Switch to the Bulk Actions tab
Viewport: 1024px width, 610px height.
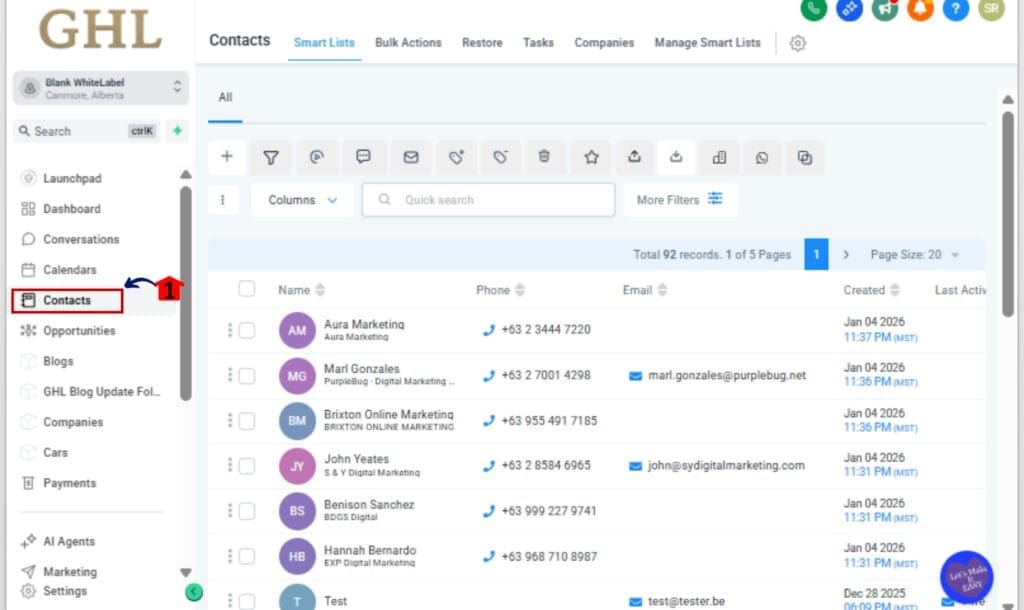pos(408,43)
